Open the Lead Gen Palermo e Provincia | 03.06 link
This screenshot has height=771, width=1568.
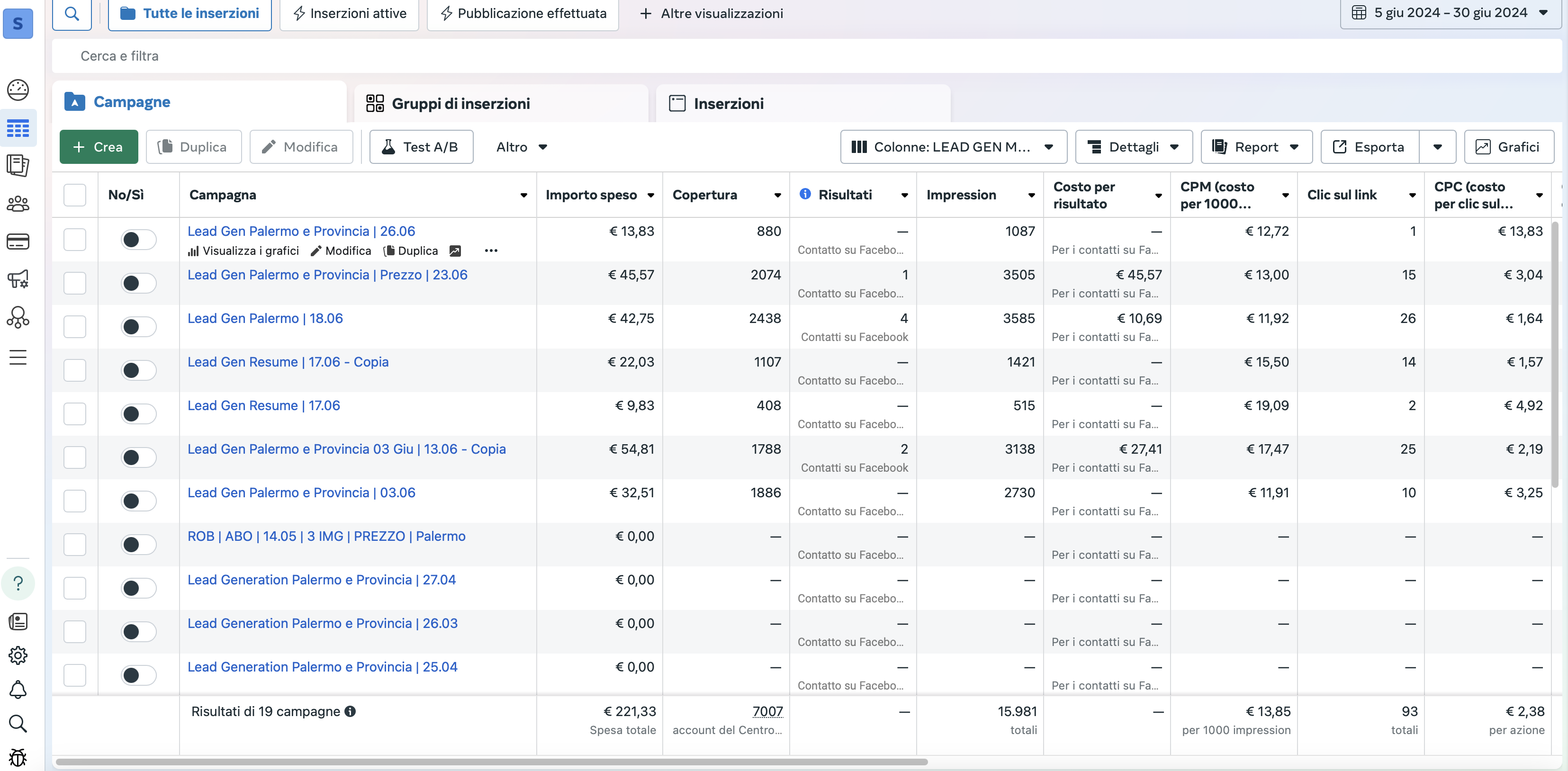click(x=301, y=493)
